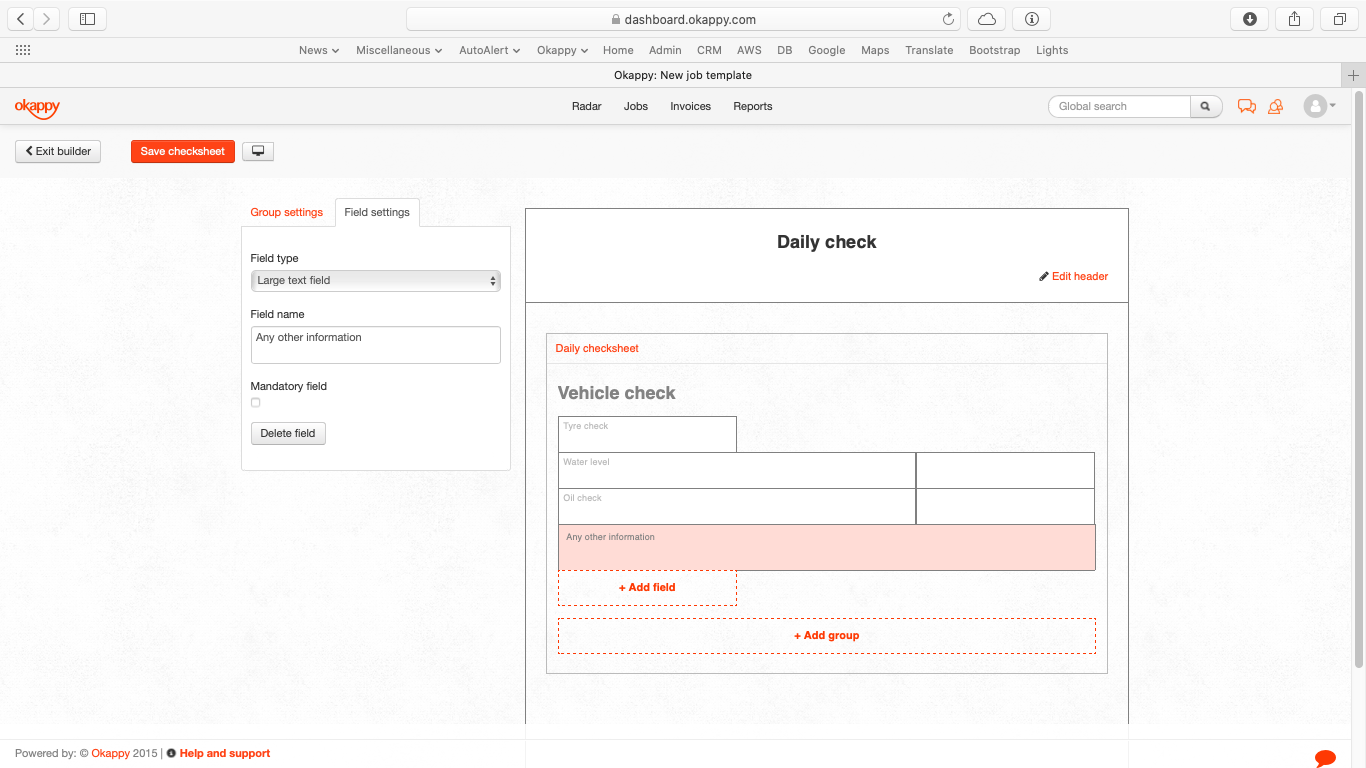Open the favorites grid icon
Image resolution: width=1366 pixels, height=768 pixels.
tap(23, 50)
